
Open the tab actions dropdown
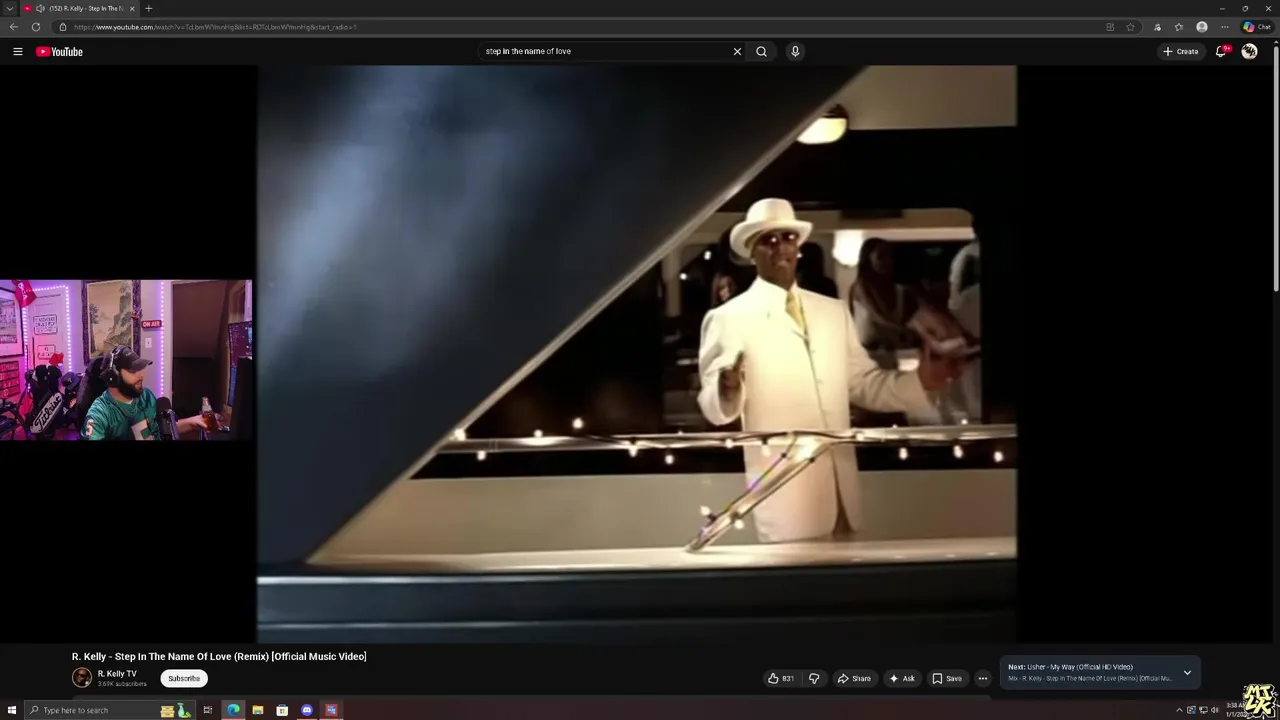pyautogui.click(x=9, y=8)
